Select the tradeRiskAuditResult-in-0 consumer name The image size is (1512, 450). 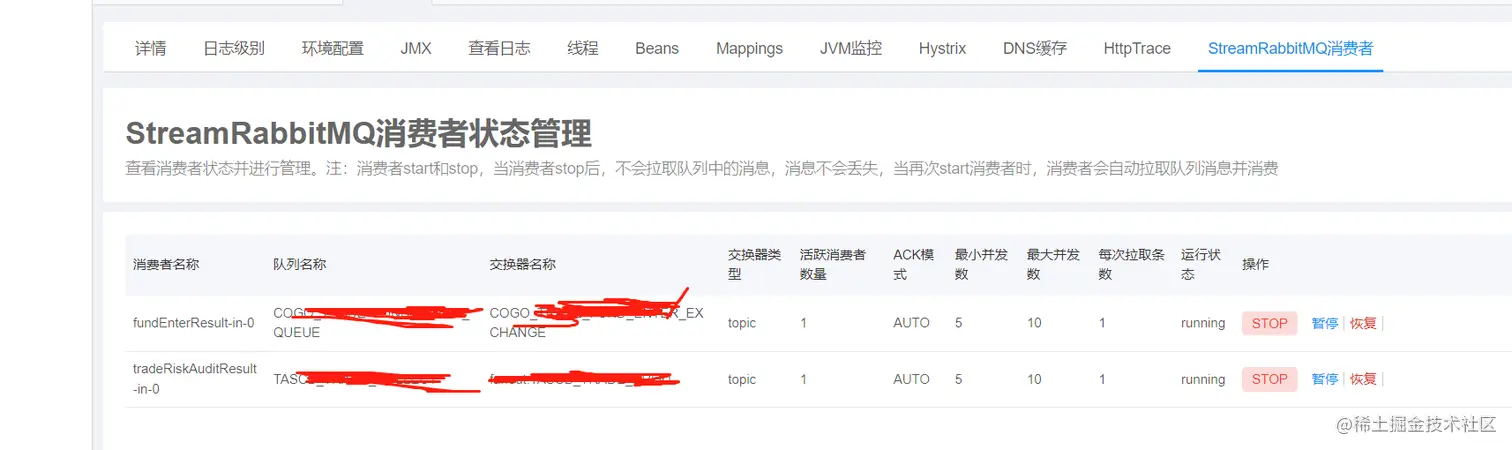[x=195, y=379]
